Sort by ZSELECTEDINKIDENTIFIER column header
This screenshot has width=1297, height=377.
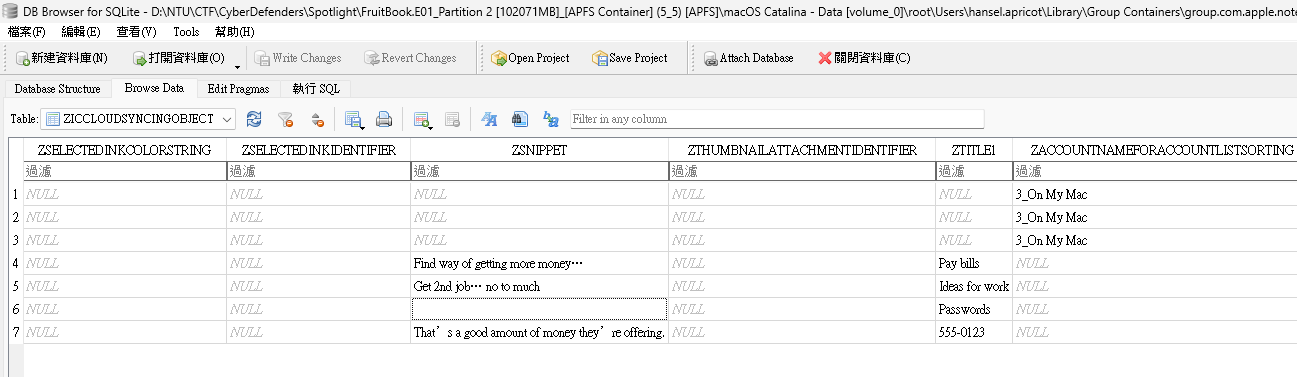point(318,150)
